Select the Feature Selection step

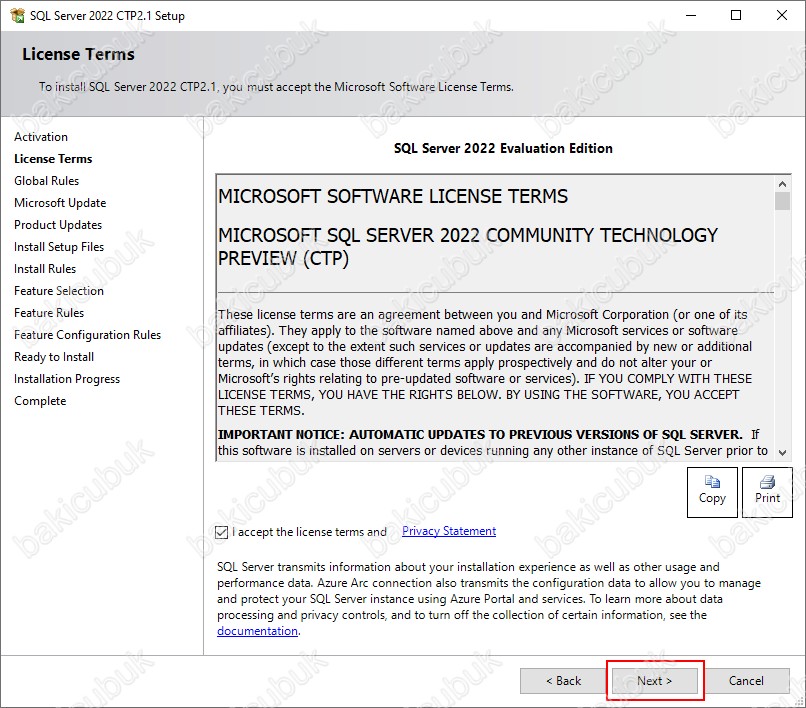(x=59, y=291)
